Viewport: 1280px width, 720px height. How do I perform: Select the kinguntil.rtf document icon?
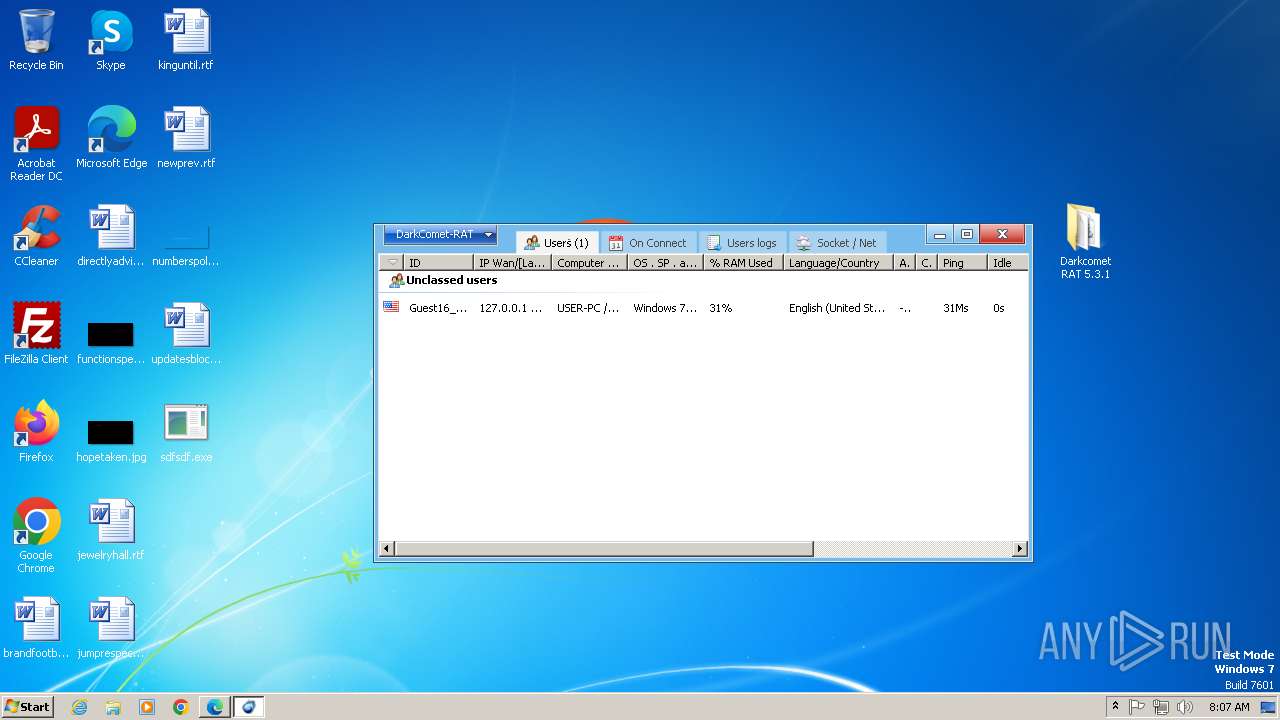click(186, 40)
